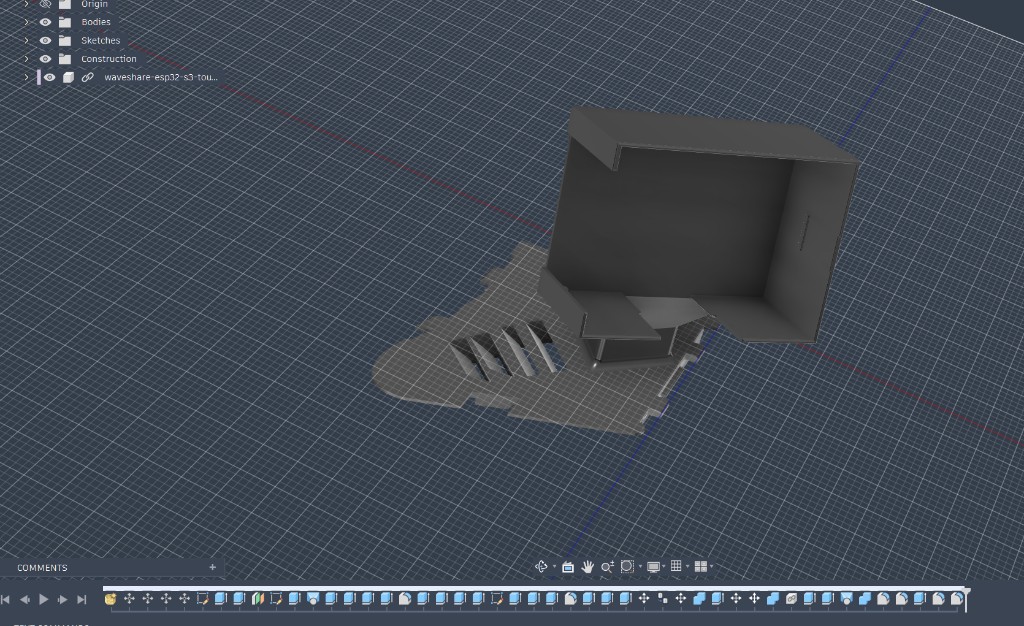
Task: Select the first sketch feature in the timeline
Action: click(x=202, y=599)
